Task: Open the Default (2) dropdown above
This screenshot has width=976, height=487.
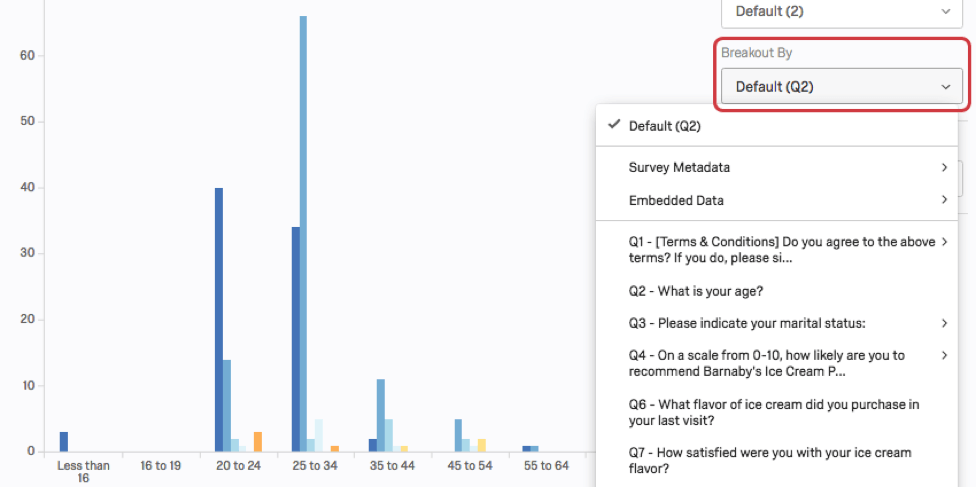Action: pyautogui.click(x=841, y=11)
